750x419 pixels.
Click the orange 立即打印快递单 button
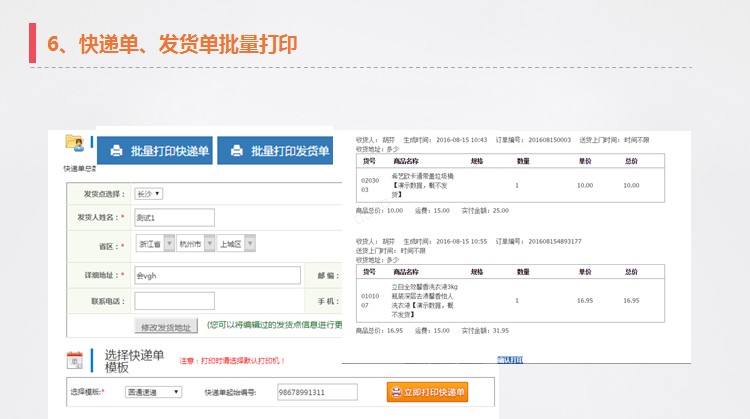tap(427, 393)
